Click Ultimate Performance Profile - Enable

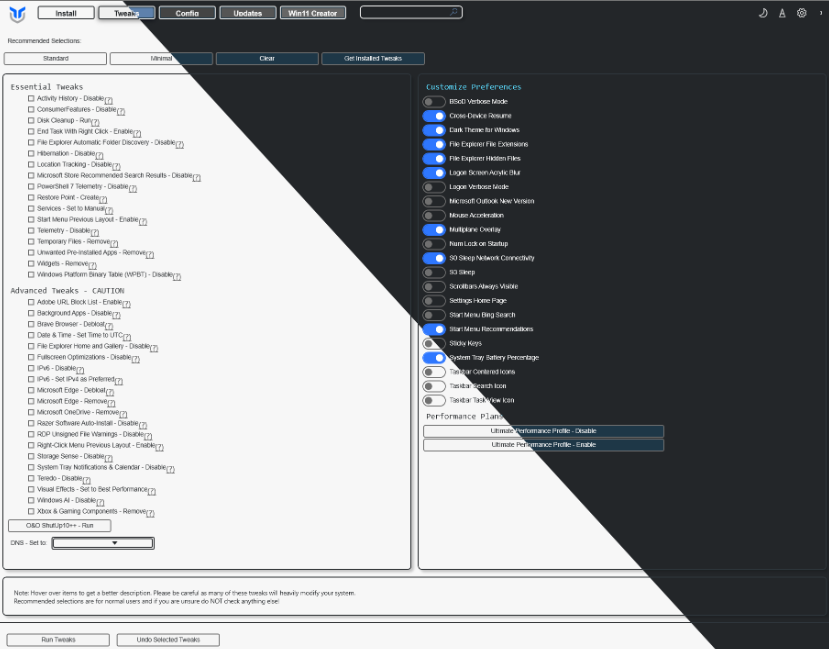point(544,445)
